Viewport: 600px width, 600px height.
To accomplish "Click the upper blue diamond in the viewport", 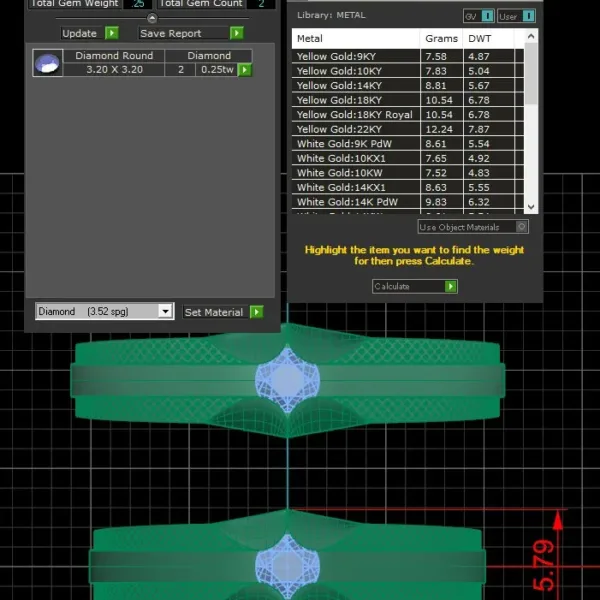I will (287, 380).
